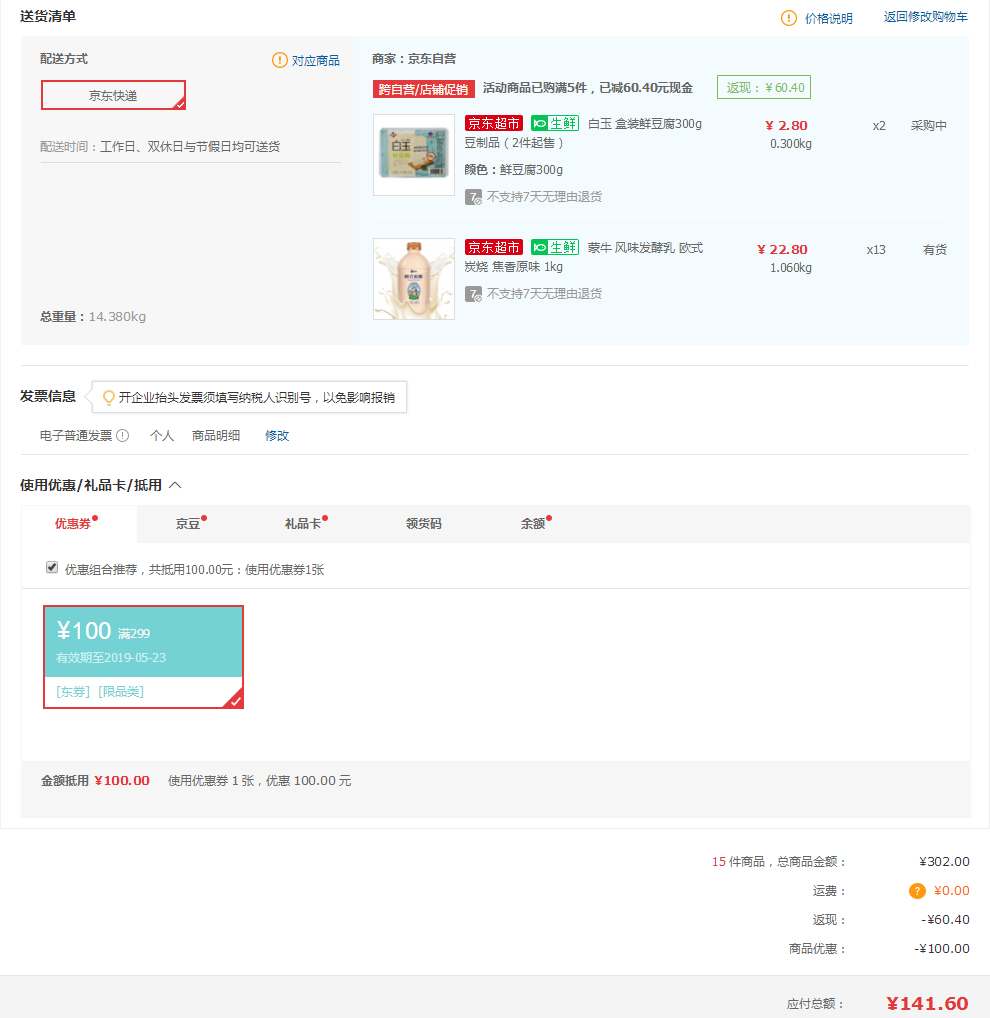Click 生鲜 tag on tofu item
Viewport: 990px width, 1018px height.
554,123
